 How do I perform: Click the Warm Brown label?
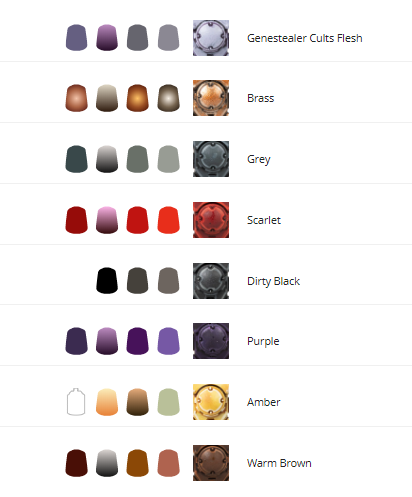click(279, 463)
